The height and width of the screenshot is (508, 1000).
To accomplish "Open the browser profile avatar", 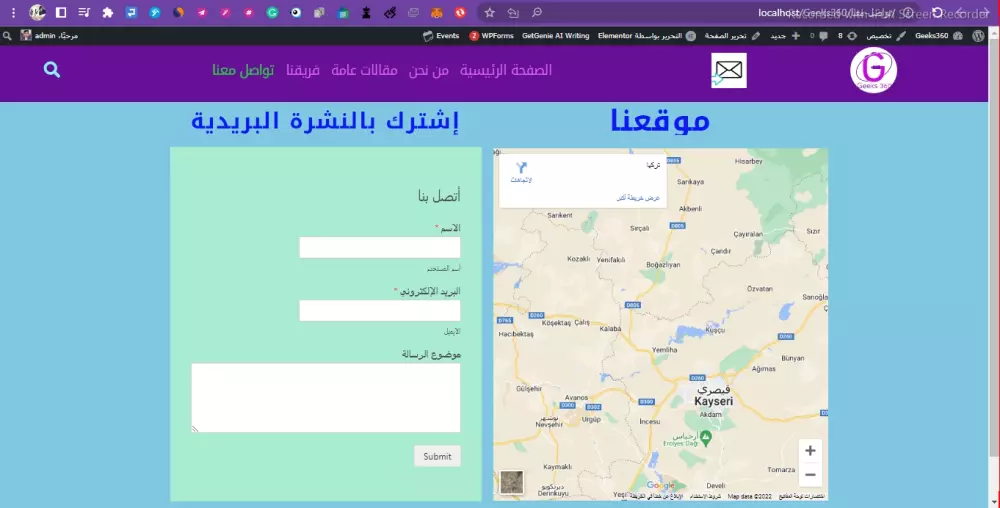I will pos(37,12).
